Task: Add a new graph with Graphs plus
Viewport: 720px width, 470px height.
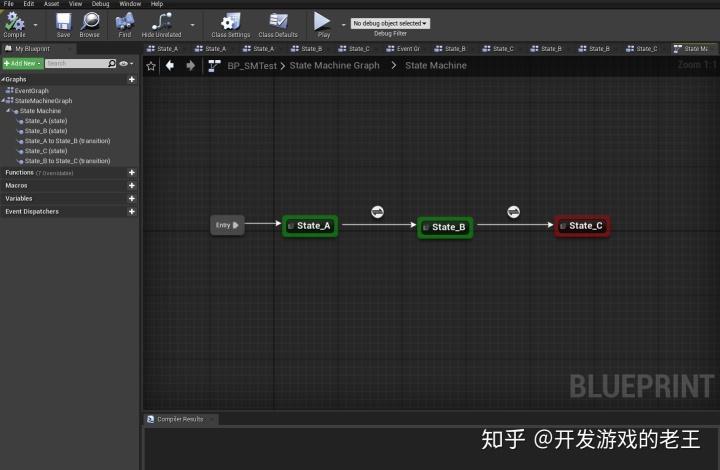Action: click(132, 79)
